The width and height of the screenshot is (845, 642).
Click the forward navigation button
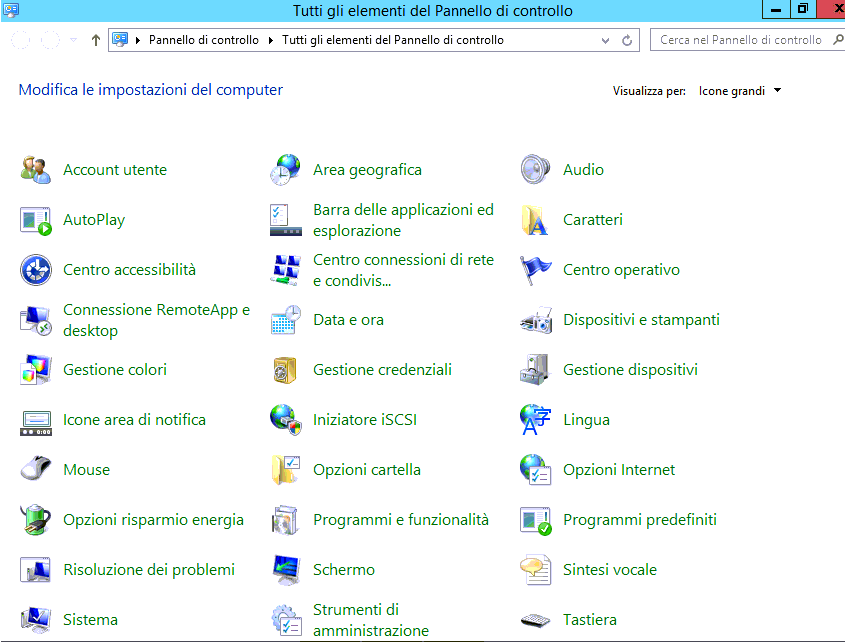click(x=50, y=40)
